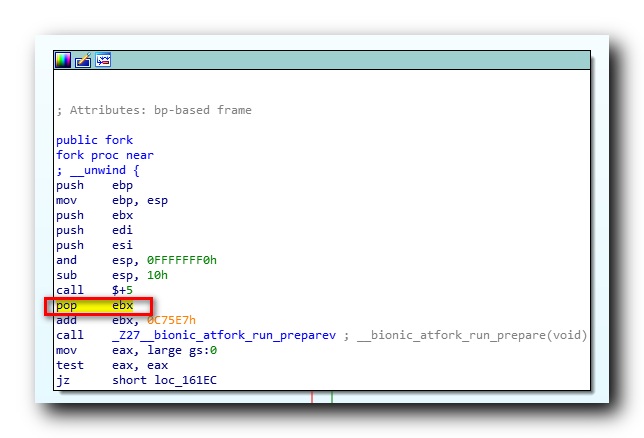Click the 'push ebp' instruction
The height and width of the screenshot is (438, 644).
[x=94, y=185]
